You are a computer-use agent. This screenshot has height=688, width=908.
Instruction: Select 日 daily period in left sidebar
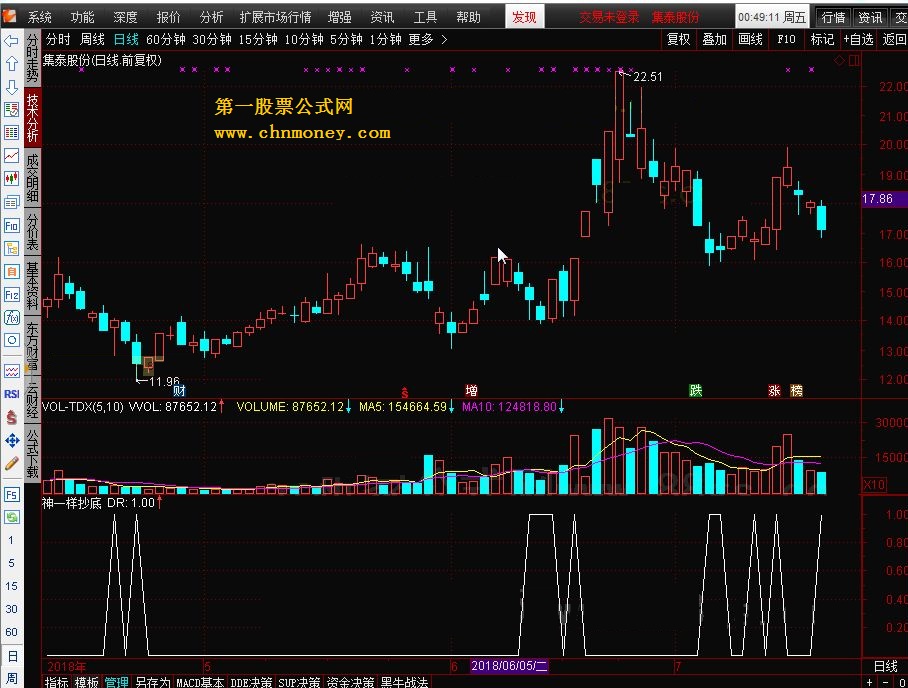click(x=12, y=657)
